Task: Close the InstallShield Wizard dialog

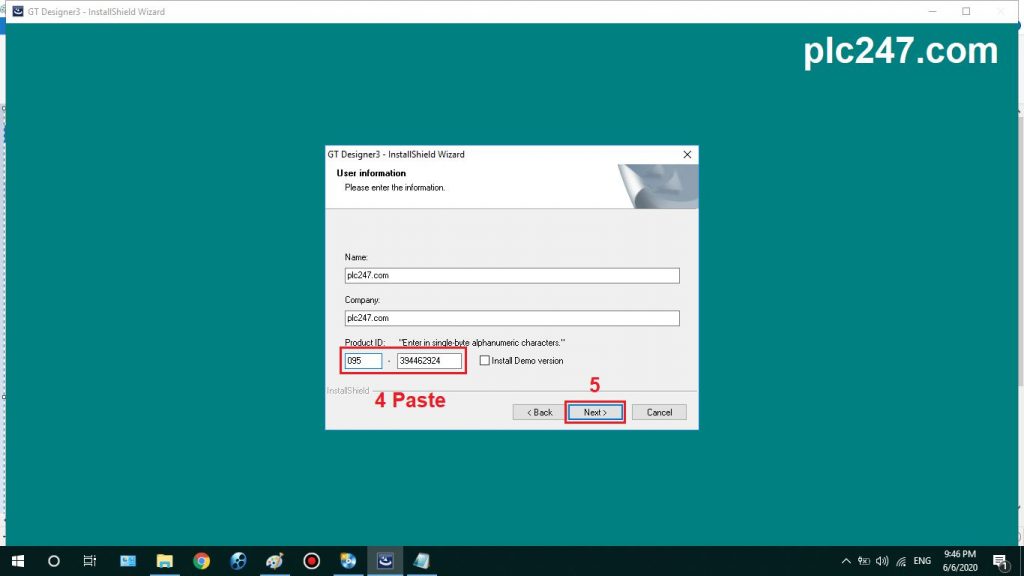Action: coord(687,155)
